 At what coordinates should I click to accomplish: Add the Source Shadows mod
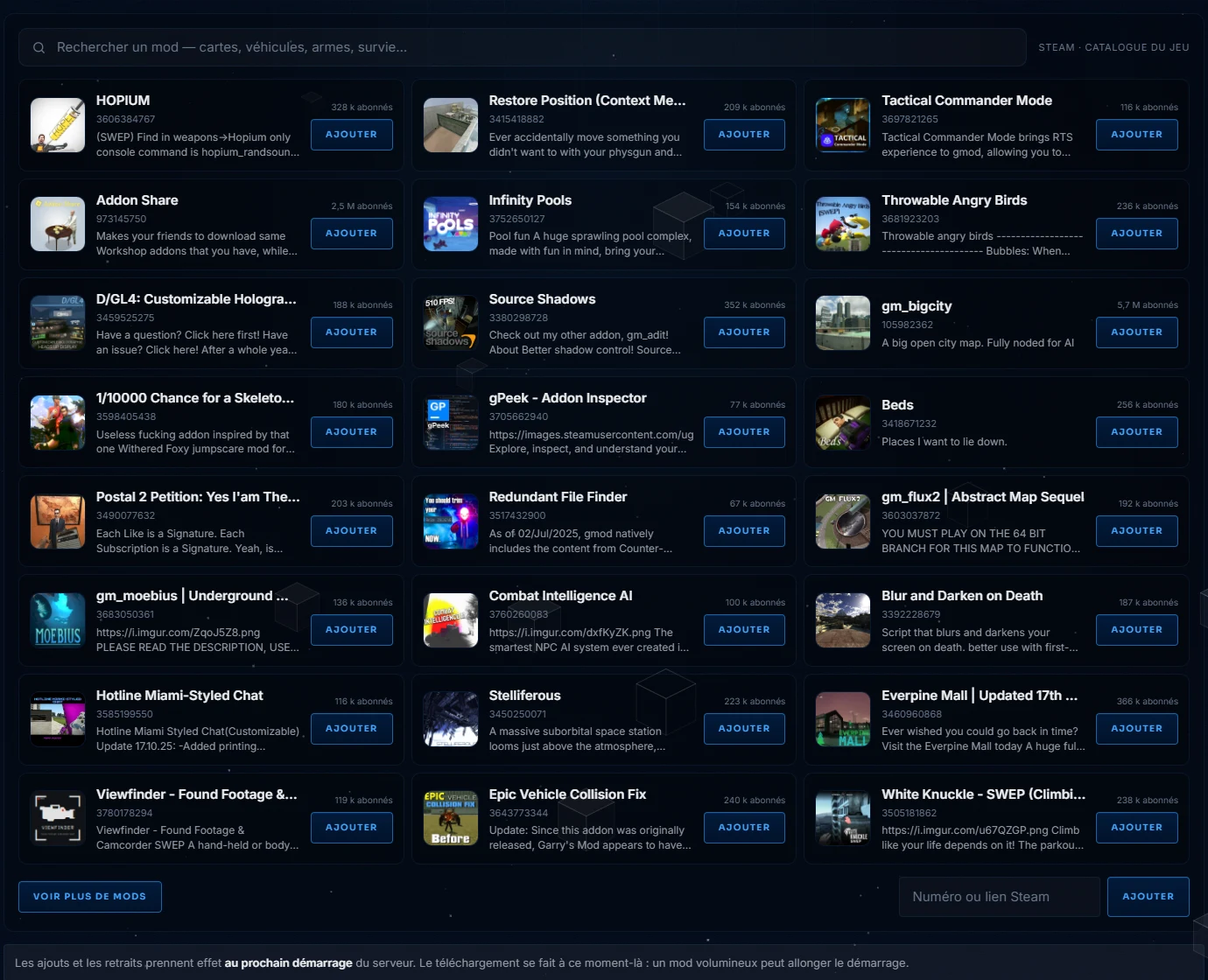(x=744, y=332)
